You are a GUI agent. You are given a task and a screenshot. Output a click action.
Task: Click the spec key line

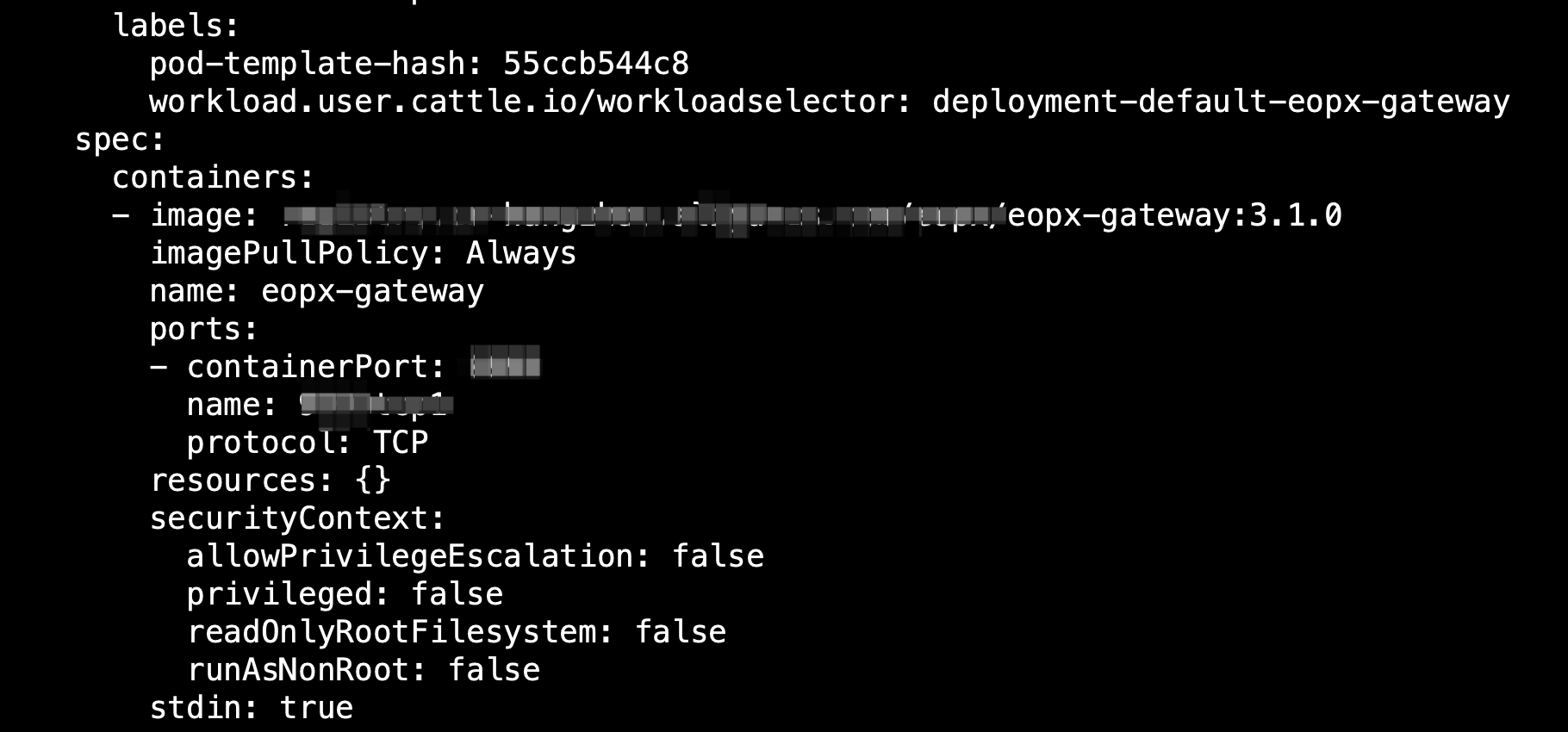point(119,140)
